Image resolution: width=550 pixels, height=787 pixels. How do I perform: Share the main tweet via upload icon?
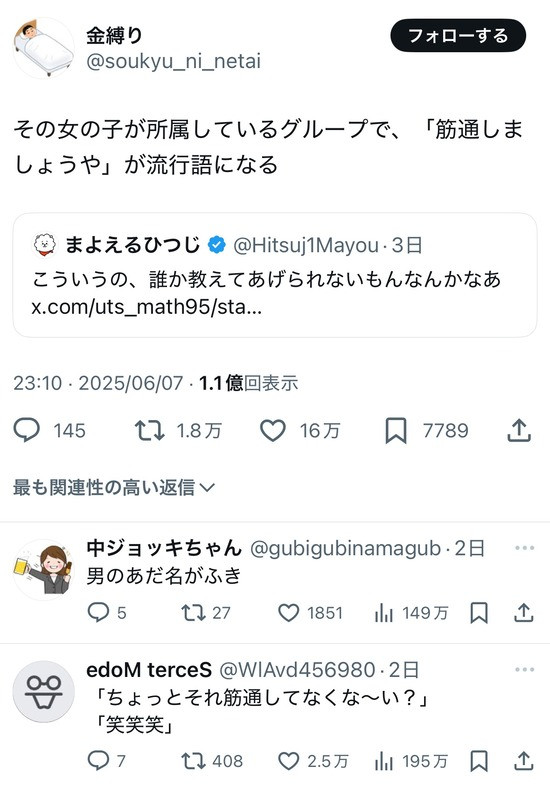519,431
